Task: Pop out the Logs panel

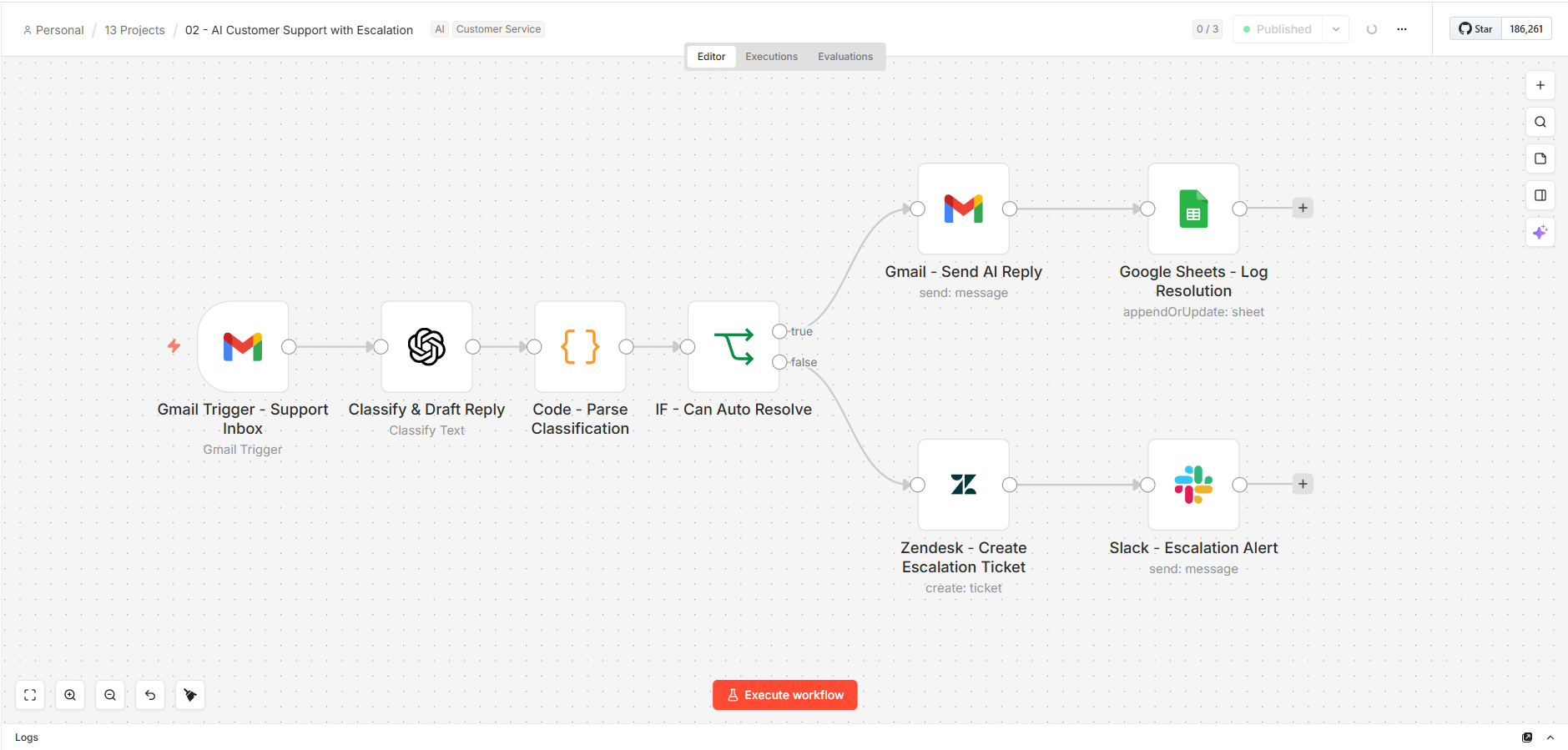Action: pos(1527,737)
